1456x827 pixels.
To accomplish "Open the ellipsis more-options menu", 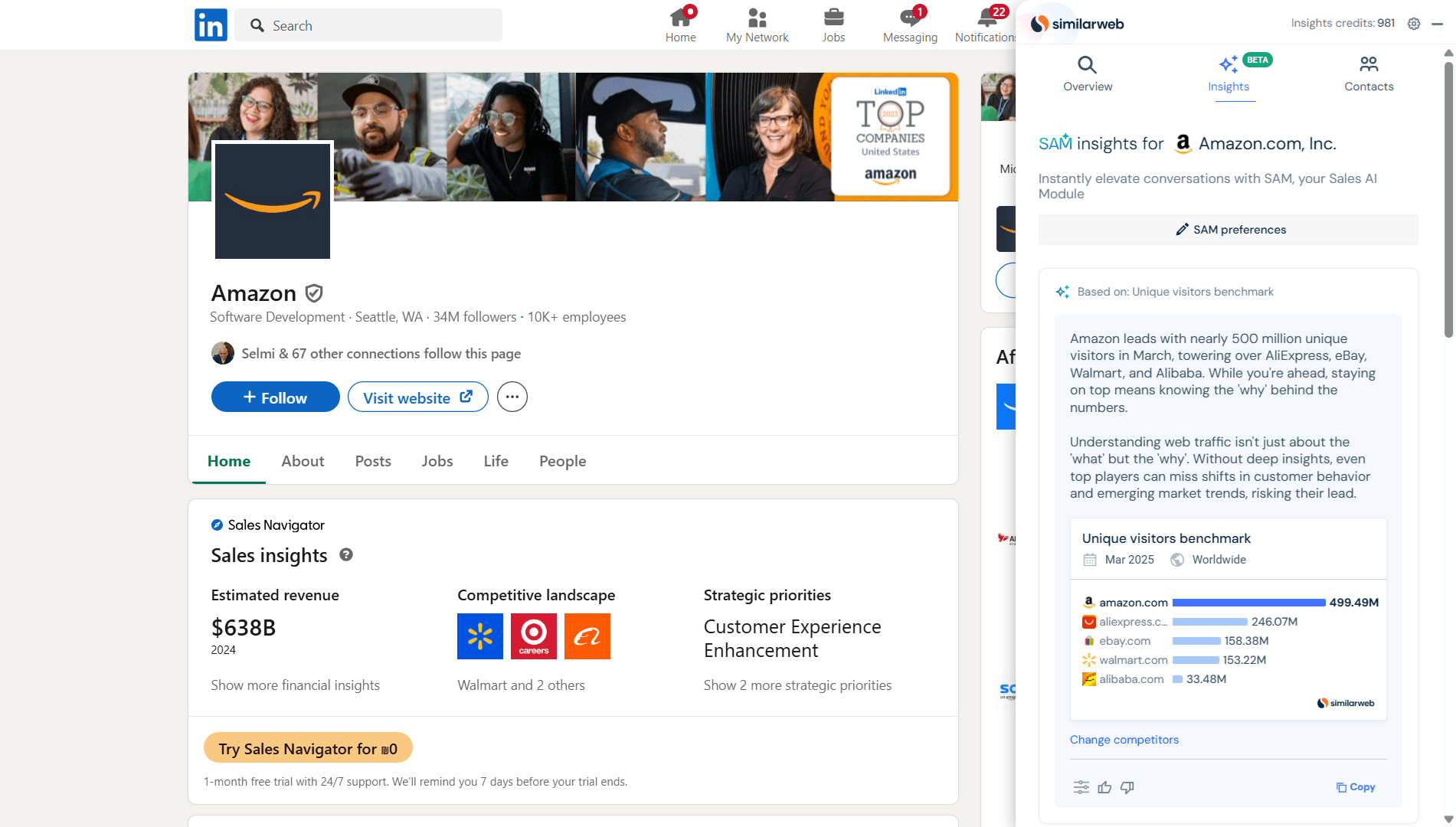I will tap(512, 397).
